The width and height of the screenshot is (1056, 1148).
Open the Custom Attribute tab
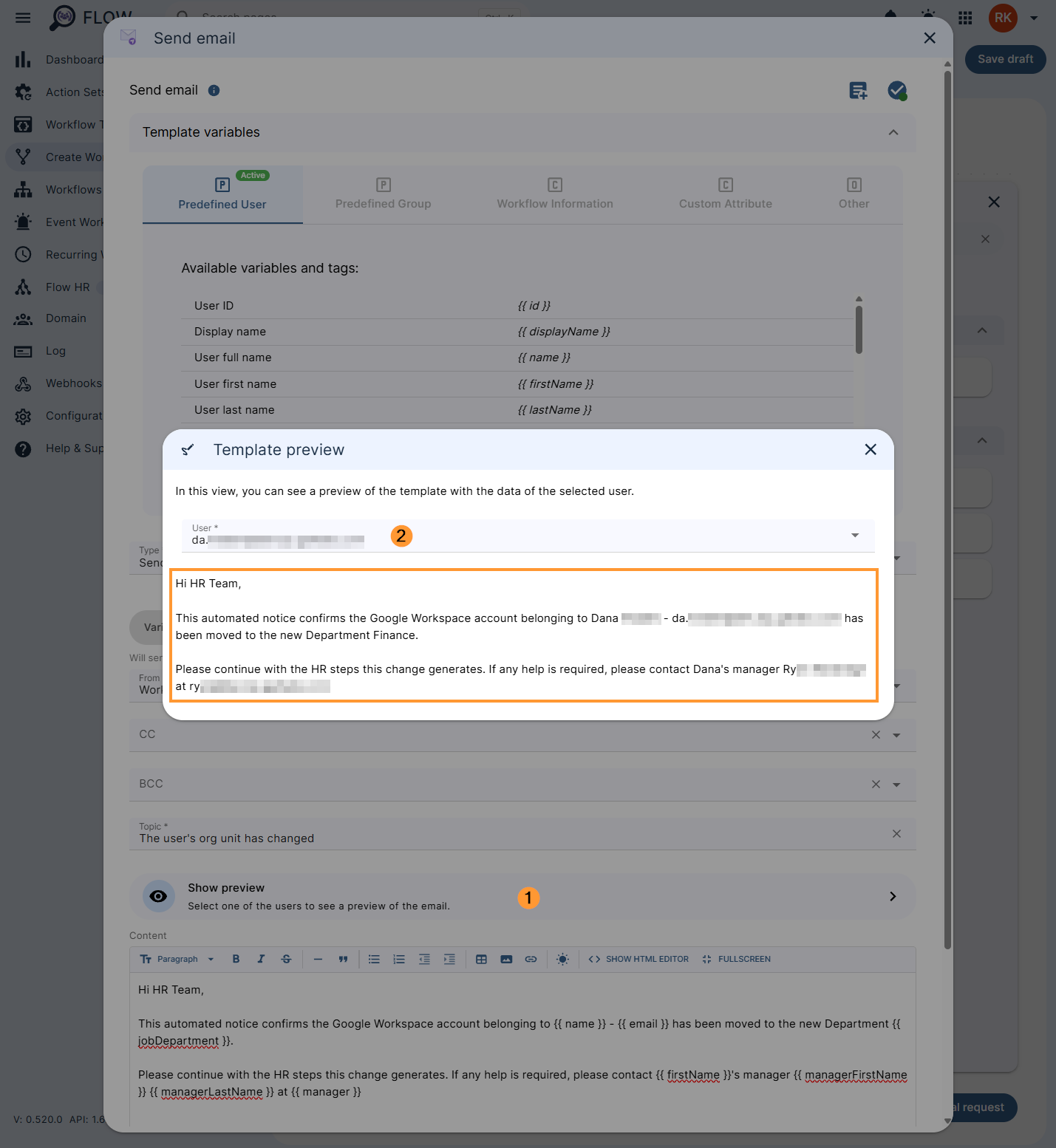[726, 195]
